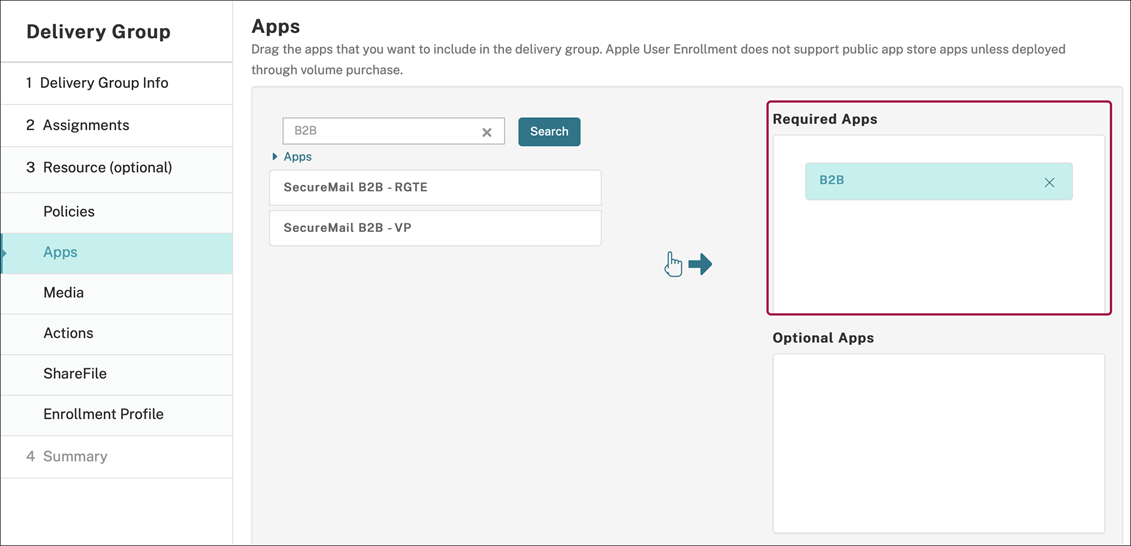The image size is (1131, 546).
Task: Select SecureMail B2B - RGTE app
Action: [435, 187]
